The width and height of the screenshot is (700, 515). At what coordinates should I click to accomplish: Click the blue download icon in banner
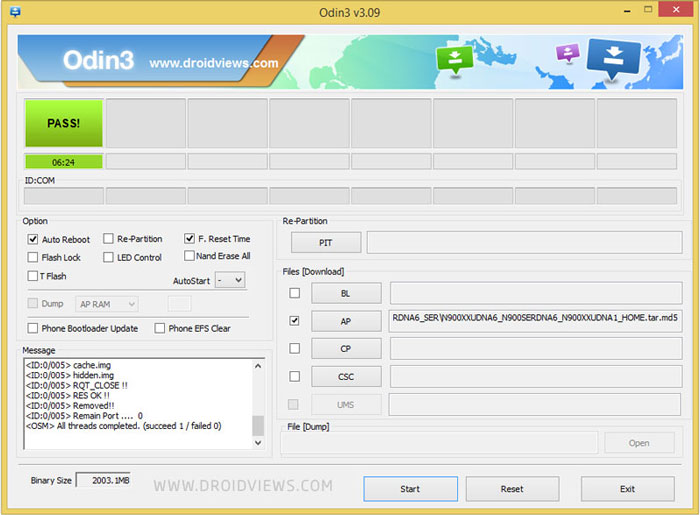pos(614,58)
